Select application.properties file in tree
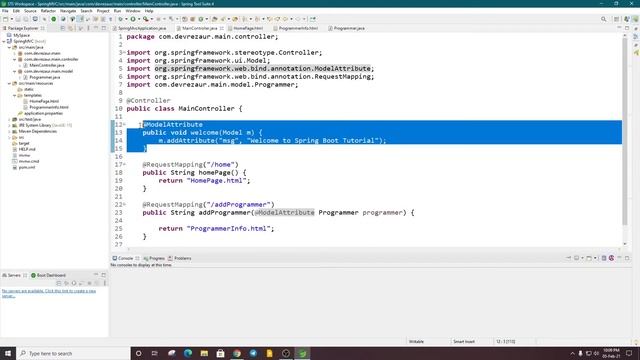The height and width of the screenshot is (360, 640). click(43, 113)
